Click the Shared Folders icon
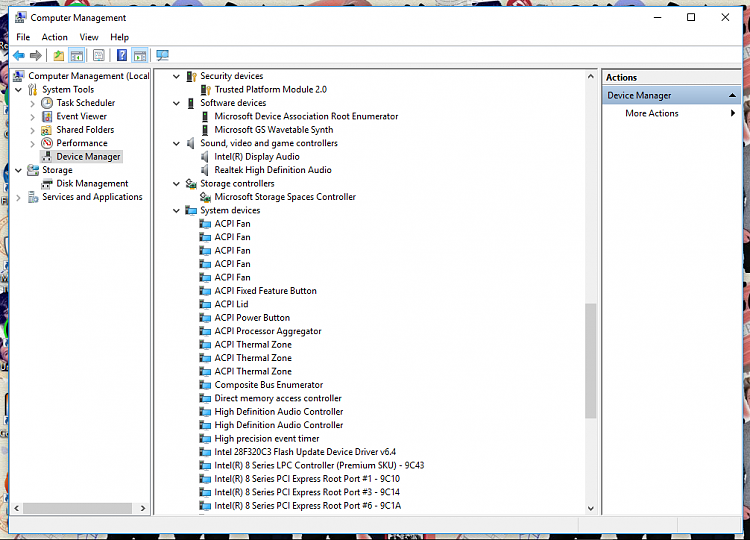Screen dimensions: 750x540 pos(46,130)
